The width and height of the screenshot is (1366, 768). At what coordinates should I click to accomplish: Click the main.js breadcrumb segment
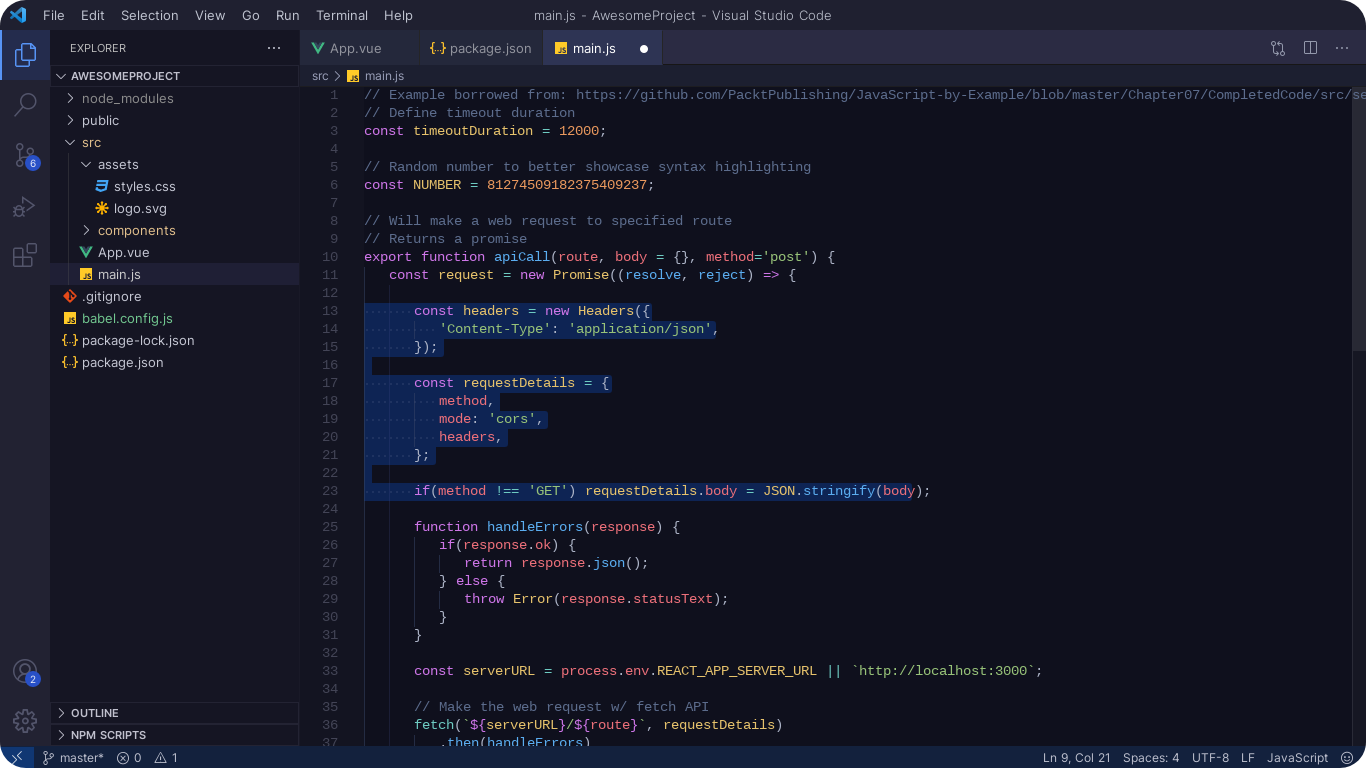[x=376, y=76]
